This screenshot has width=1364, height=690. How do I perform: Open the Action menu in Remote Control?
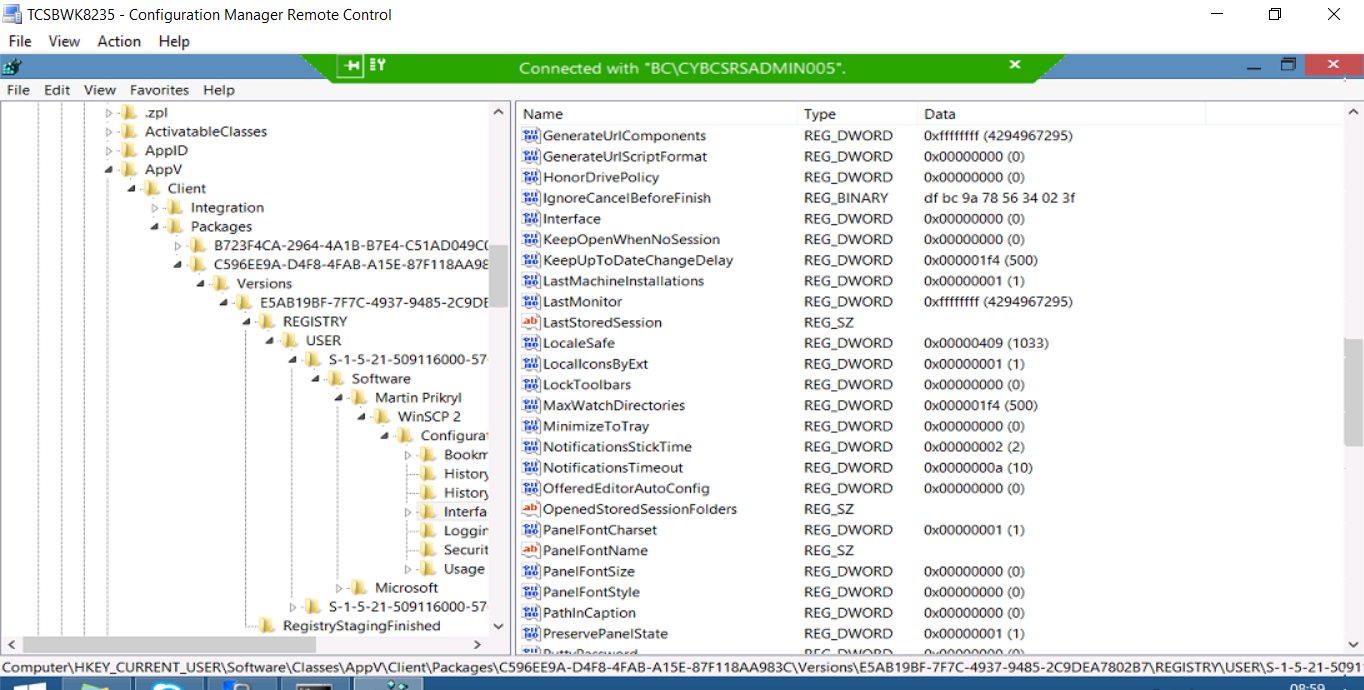[x=119, y=41]
